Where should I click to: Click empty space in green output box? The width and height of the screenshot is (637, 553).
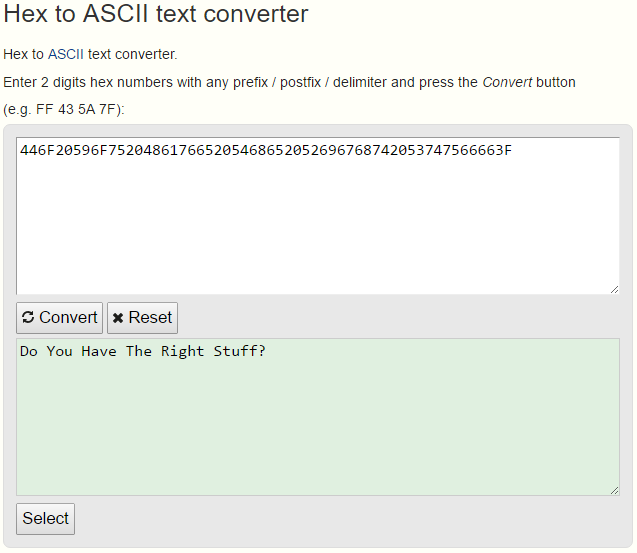[318, 430]
